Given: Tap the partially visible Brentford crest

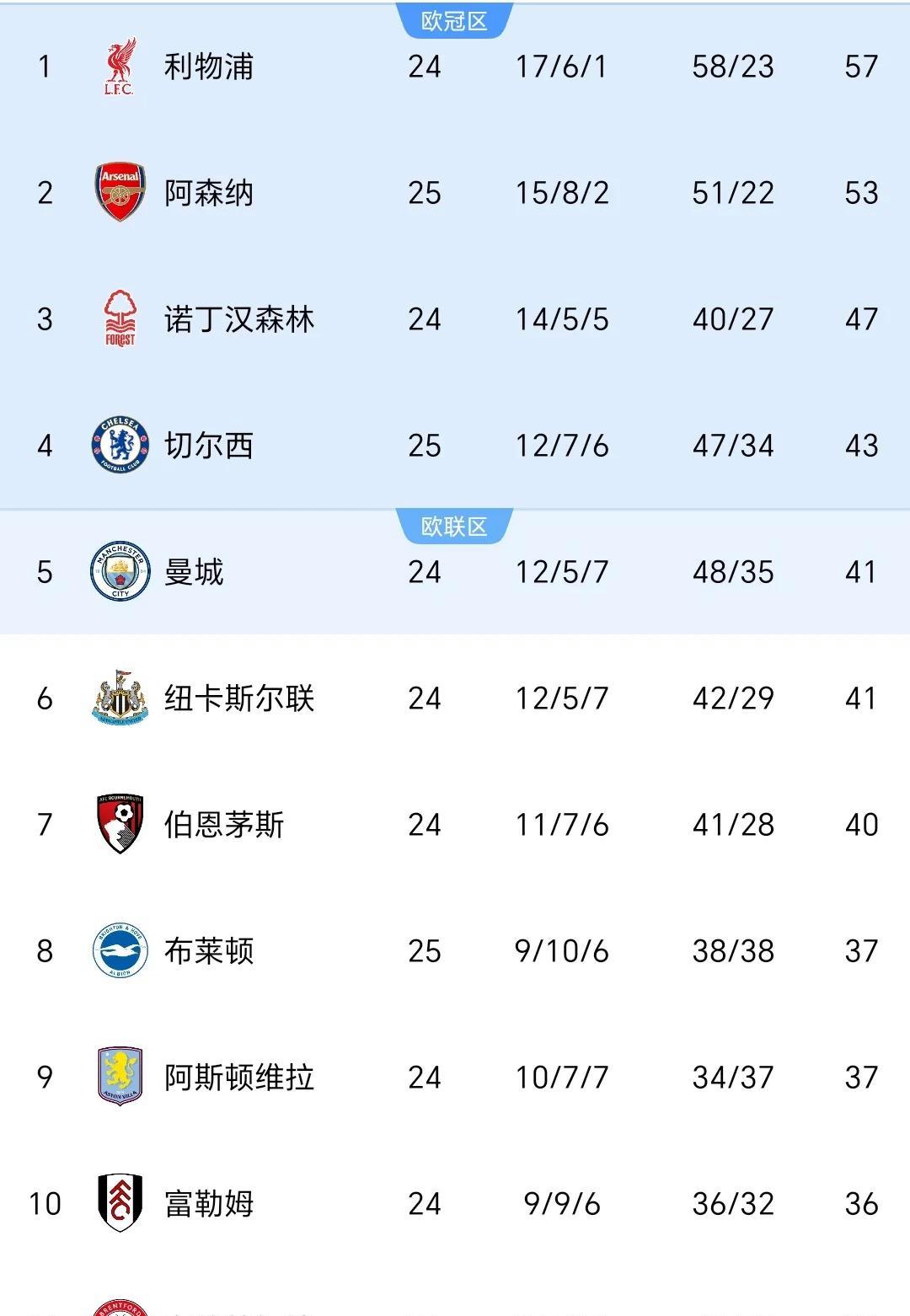Looking at the screenshot, I should [120, 1308].
